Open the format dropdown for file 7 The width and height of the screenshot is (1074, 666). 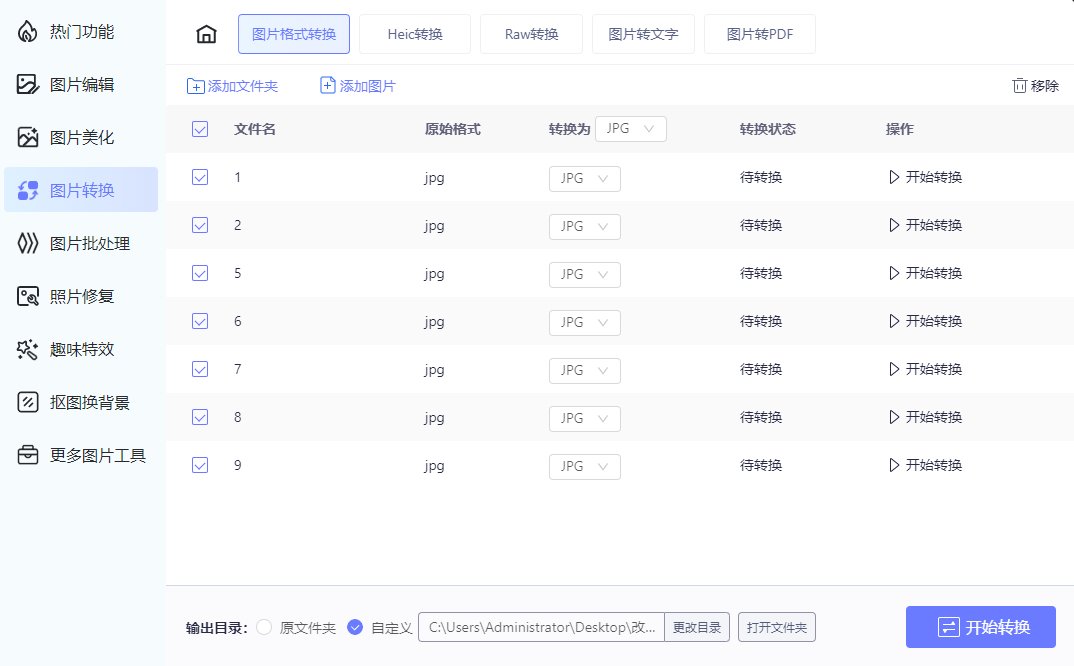[585, 371]
